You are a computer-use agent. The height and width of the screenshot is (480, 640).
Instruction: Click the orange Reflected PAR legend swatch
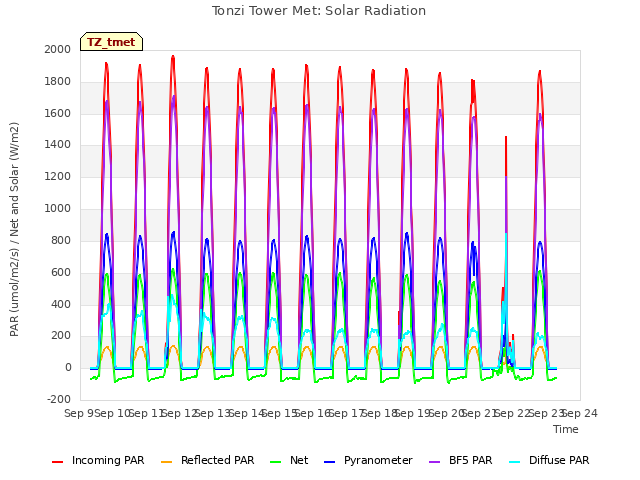click(x=167, y=462)
